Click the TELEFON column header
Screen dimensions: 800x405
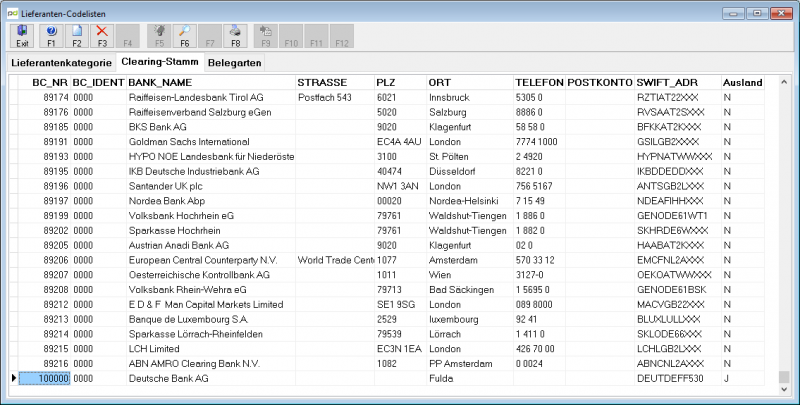[539, 83]
